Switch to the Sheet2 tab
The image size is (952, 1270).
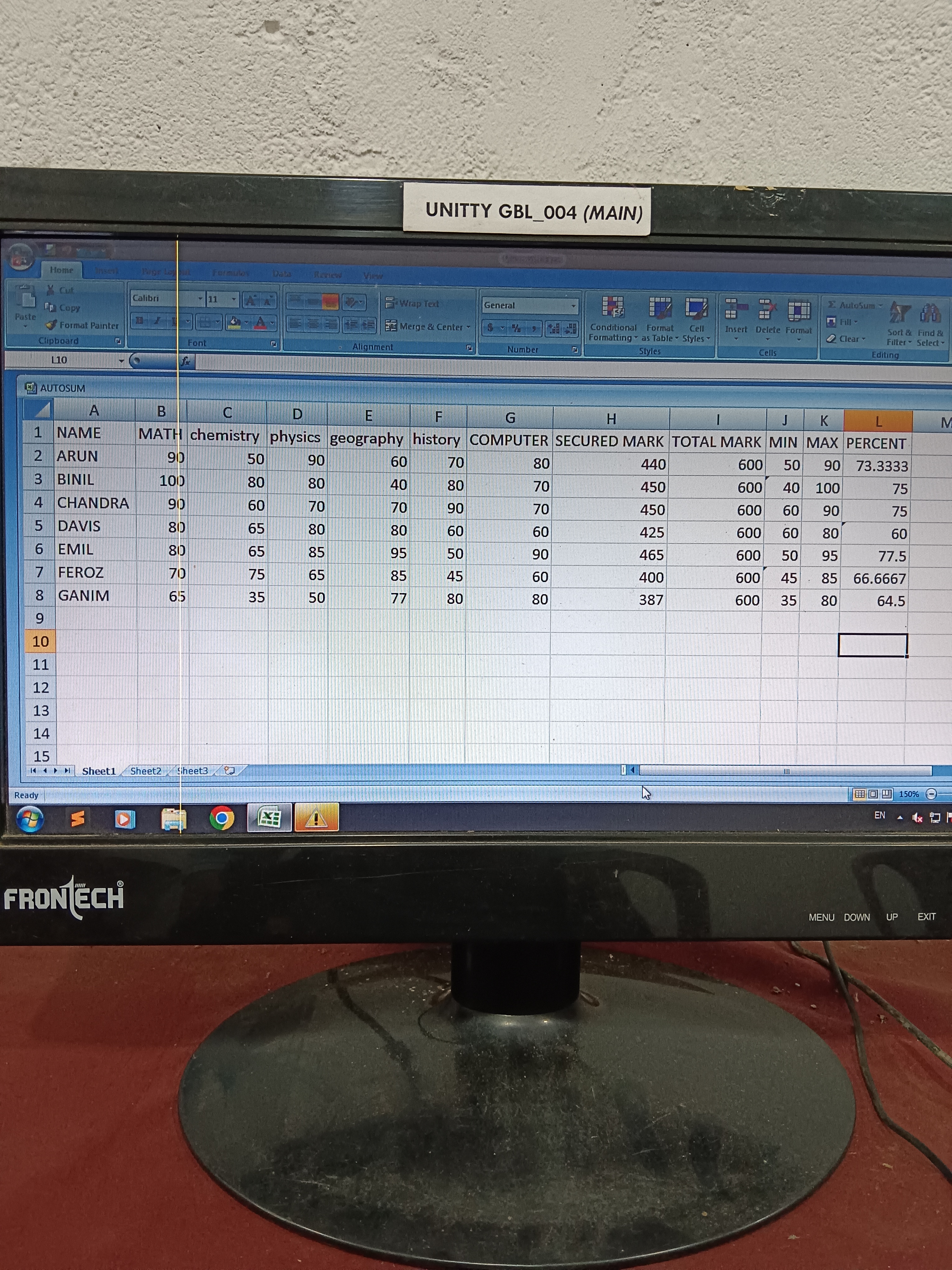[x=145, y=770]
